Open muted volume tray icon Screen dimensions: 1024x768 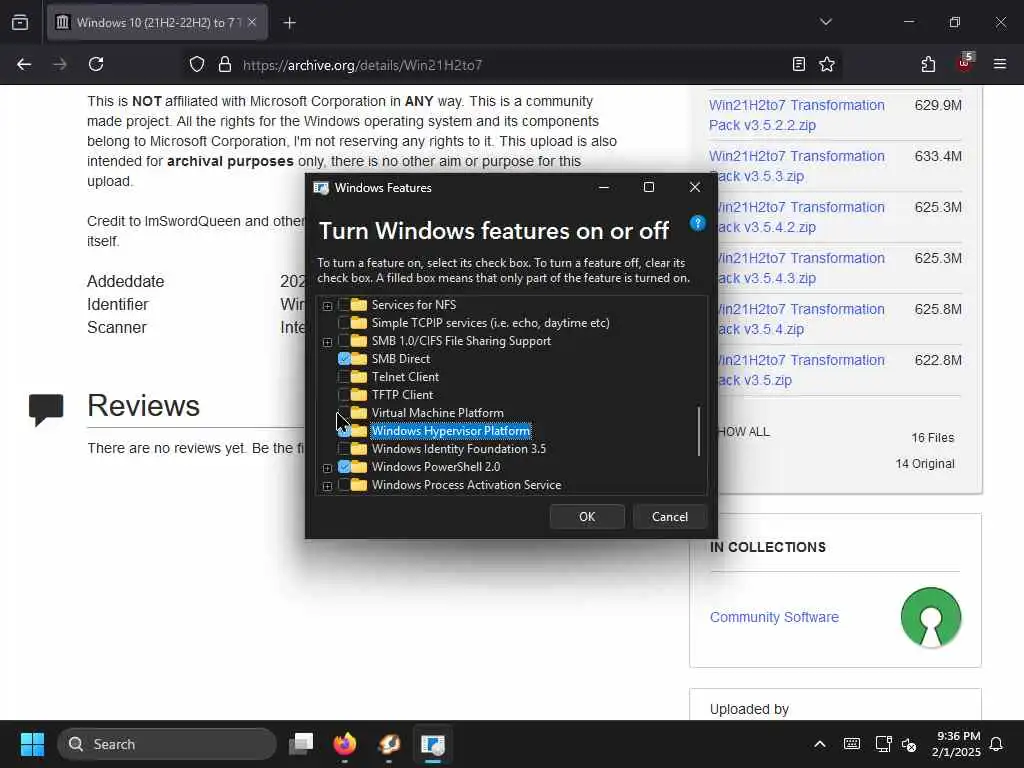point(909,744)
